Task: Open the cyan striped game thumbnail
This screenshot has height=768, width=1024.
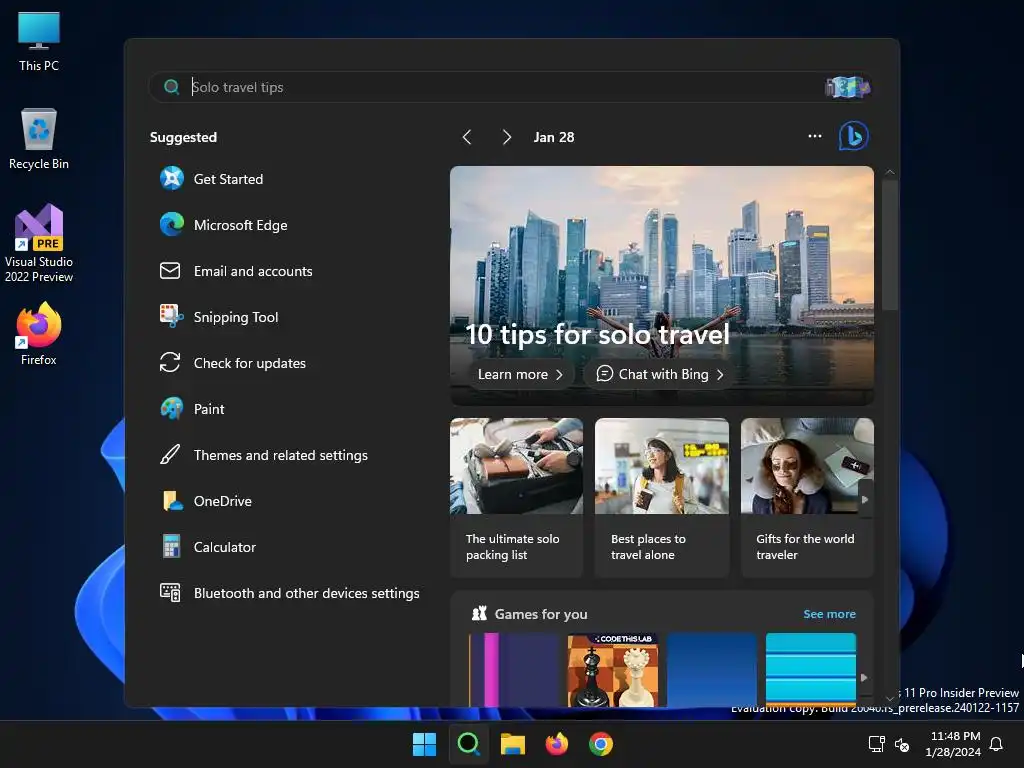Action: click(810, 670)
